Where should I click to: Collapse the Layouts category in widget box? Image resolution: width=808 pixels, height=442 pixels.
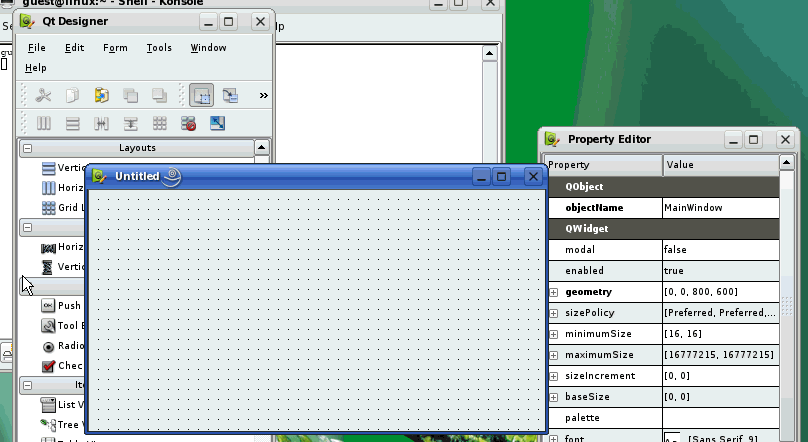pyautogui.click(x=27, y=148)
